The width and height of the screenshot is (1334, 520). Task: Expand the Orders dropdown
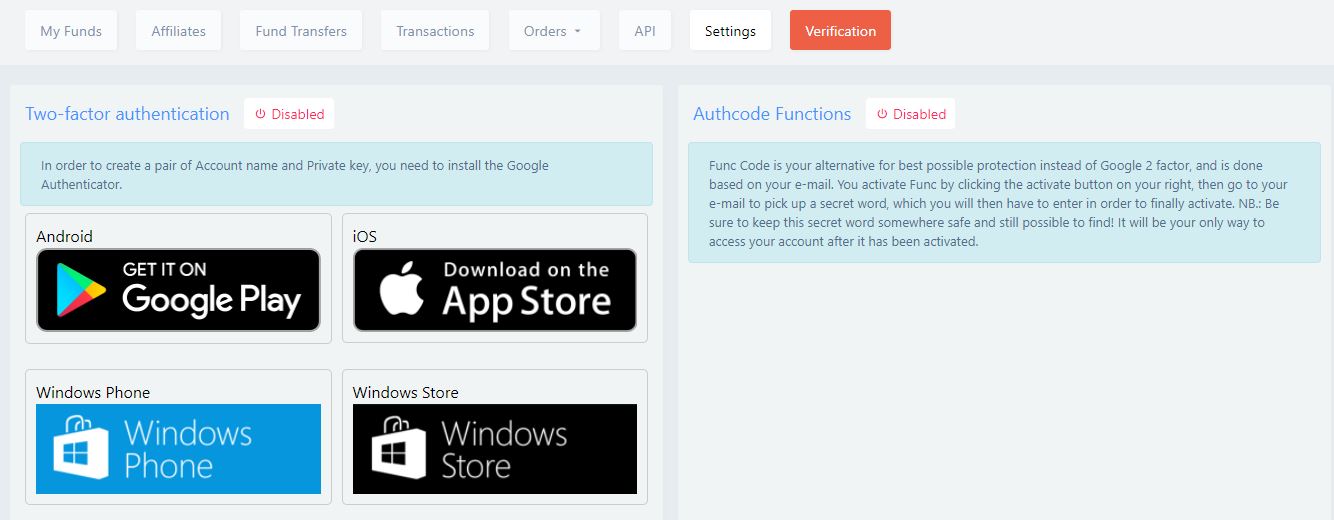click(x=554, y=31)
